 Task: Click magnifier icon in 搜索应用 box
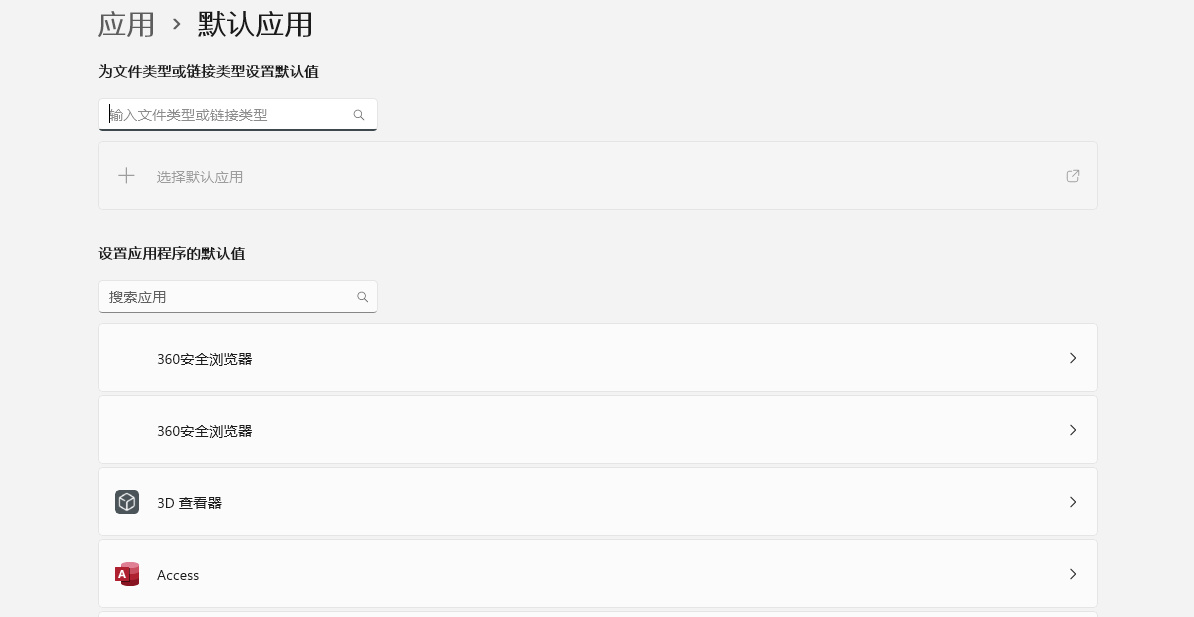pyautogui.click(x=362, y=297)
